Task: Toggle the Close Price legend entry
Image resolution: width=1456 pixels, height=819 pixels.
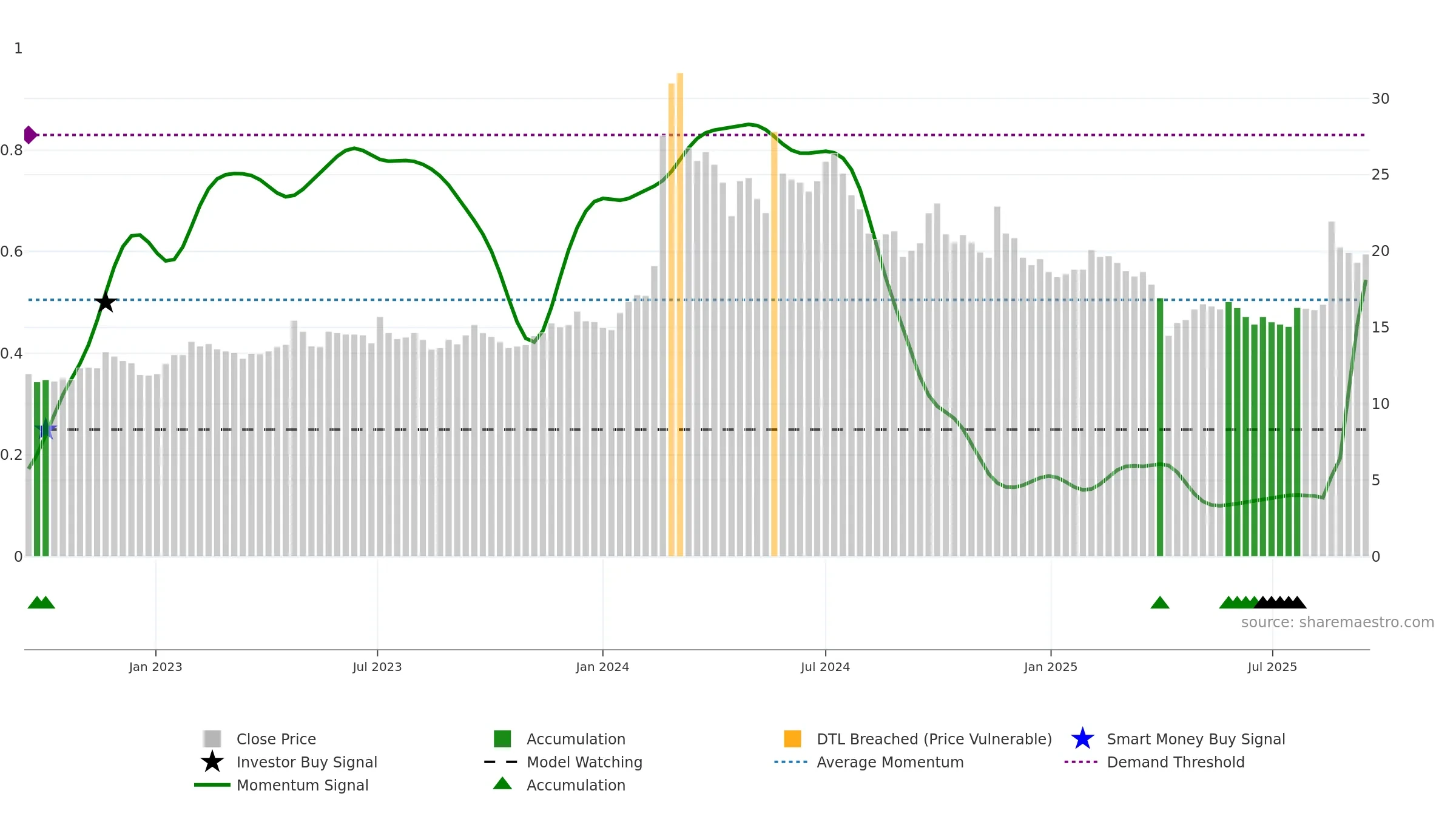Action: click(260, 739)
